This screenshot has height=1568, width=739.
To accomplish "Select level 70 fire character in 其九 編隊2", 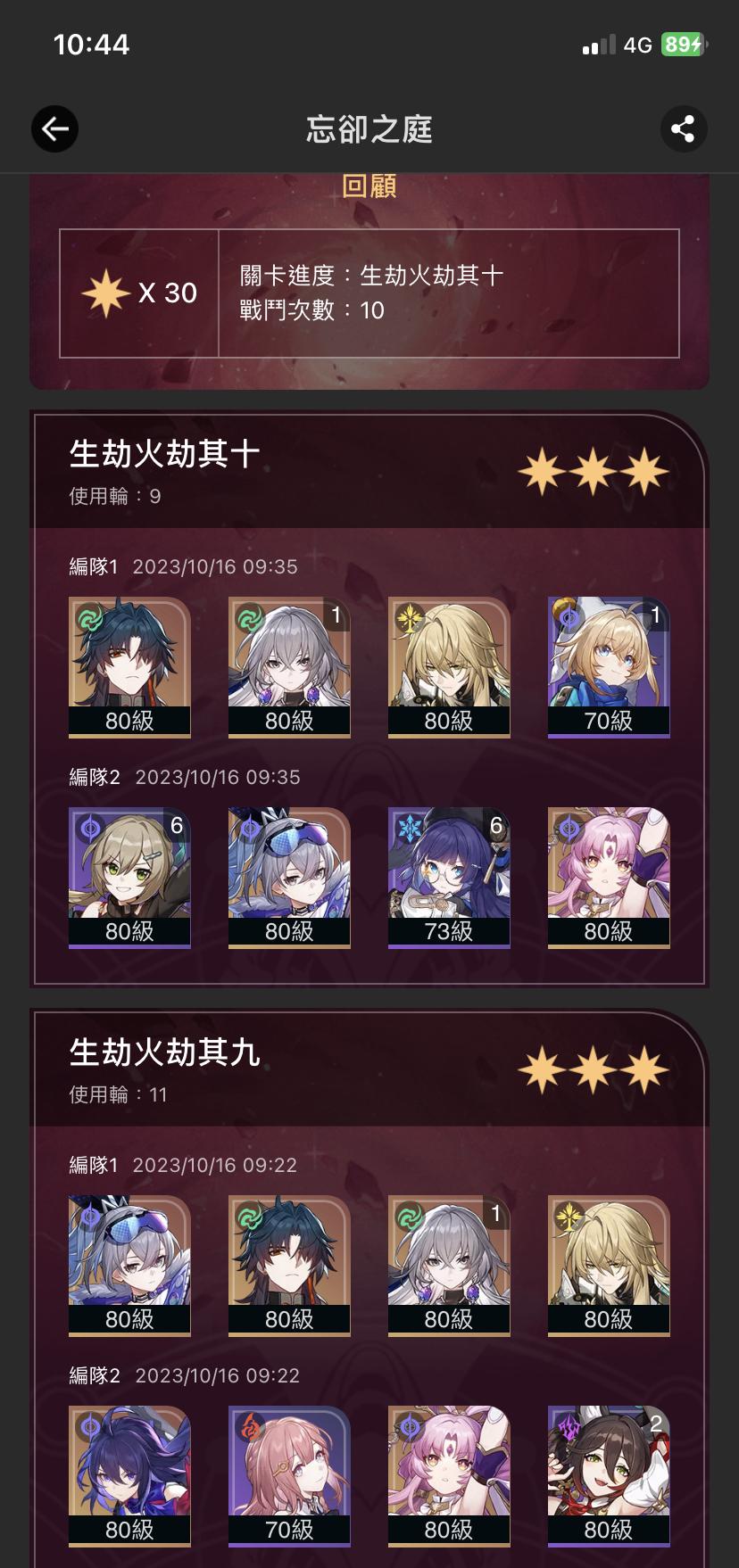I will tap(289, 1476).
